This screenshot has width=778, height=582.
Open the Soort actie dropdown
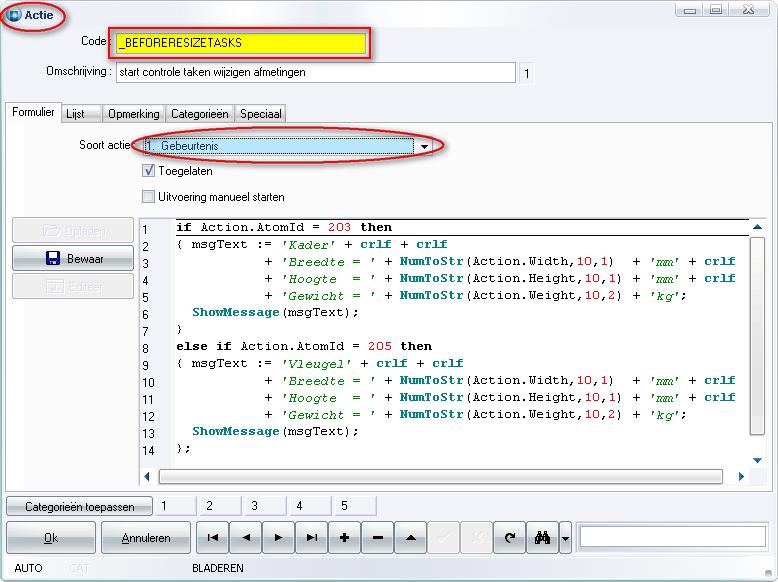pyautogui.click(x=424, y=146)
